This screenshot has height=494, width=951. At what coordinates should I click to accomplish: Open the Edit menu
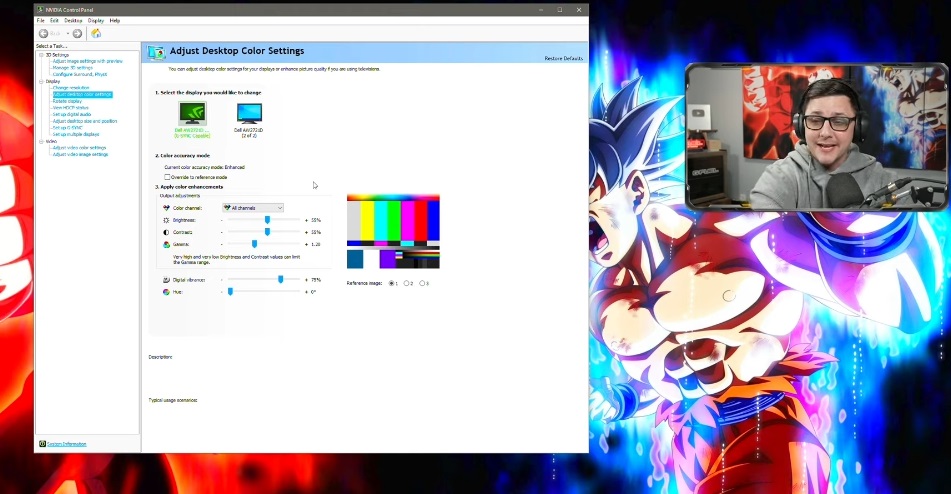click(x=55, y=21)
